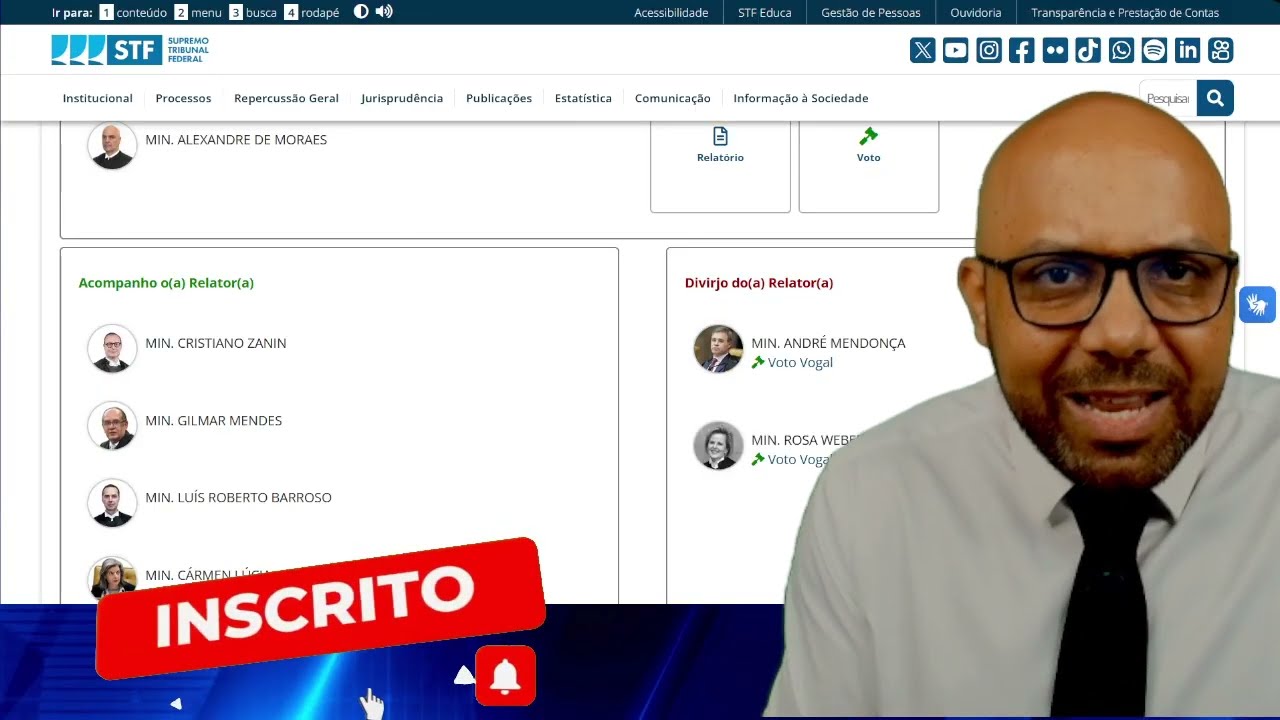Open the Voto gavel card
The image size is (1280, 720).
(x=868, y=166)
